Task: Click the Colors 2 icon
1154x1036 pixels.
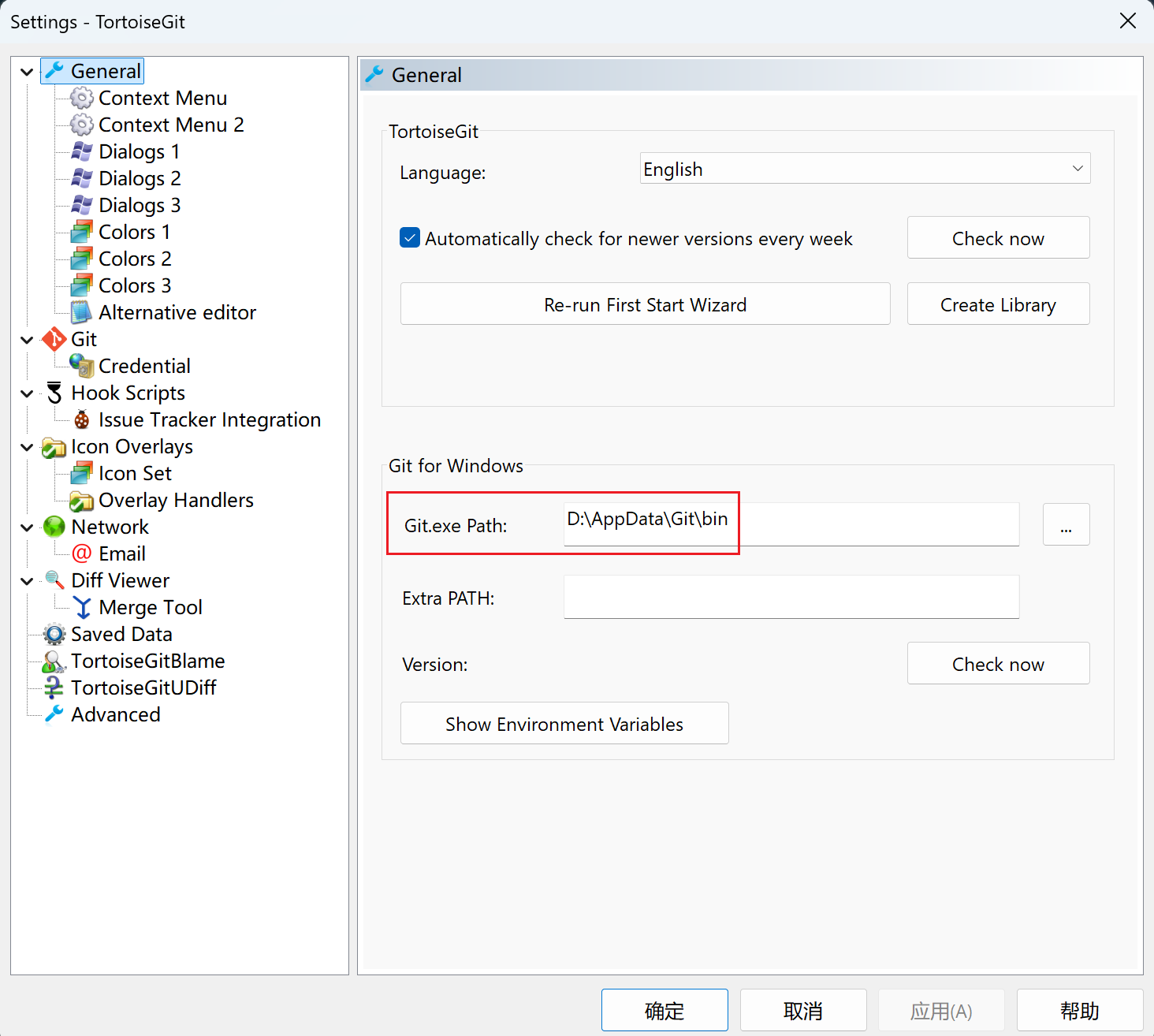Action: (x=82, y=259)
